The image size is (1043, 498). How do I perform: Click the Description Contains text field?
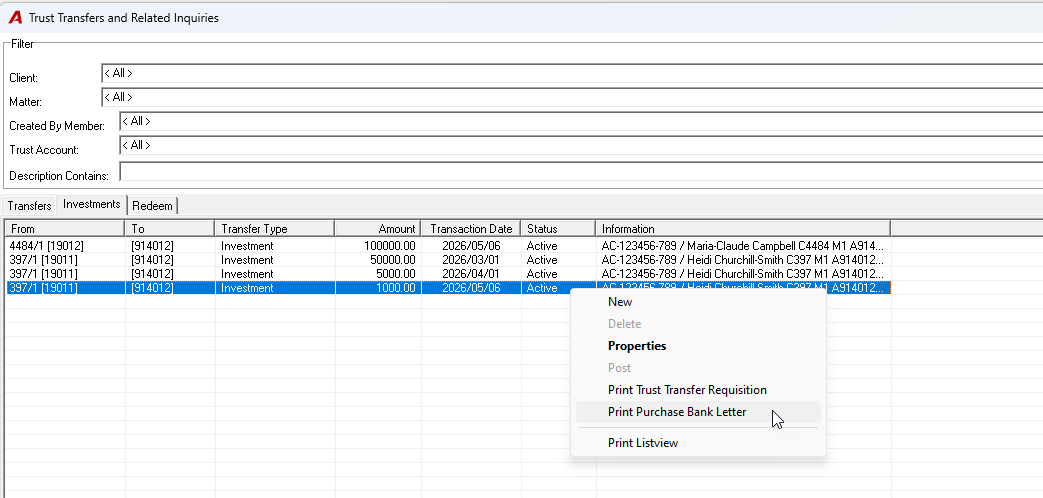pos(581,172)
